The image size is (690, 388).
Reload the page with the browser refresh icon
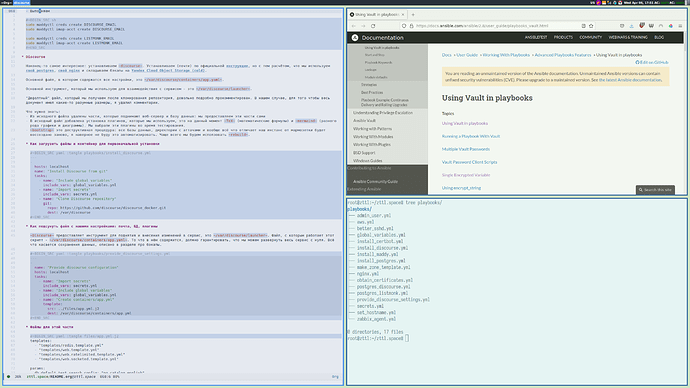[x=373, y=26]
